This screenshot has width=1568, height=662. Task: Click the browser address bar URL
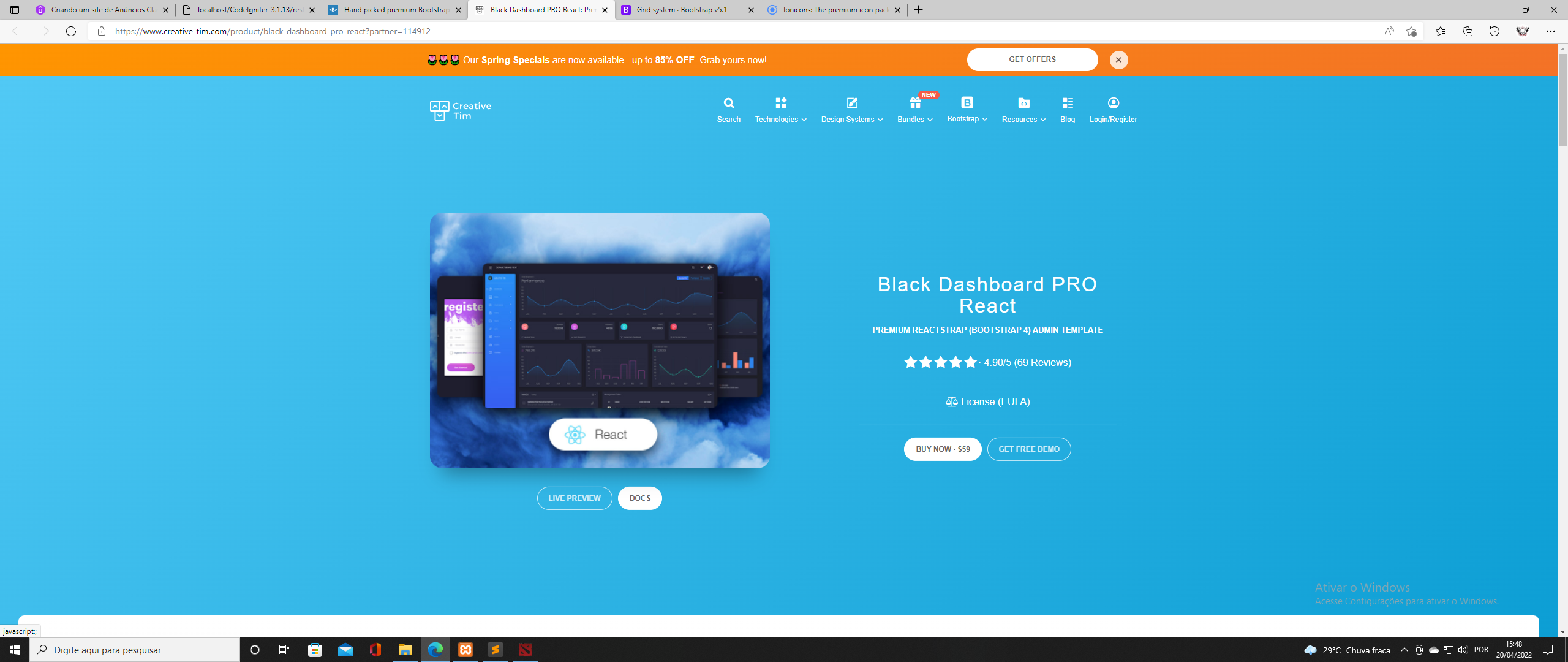coord(273,31)
